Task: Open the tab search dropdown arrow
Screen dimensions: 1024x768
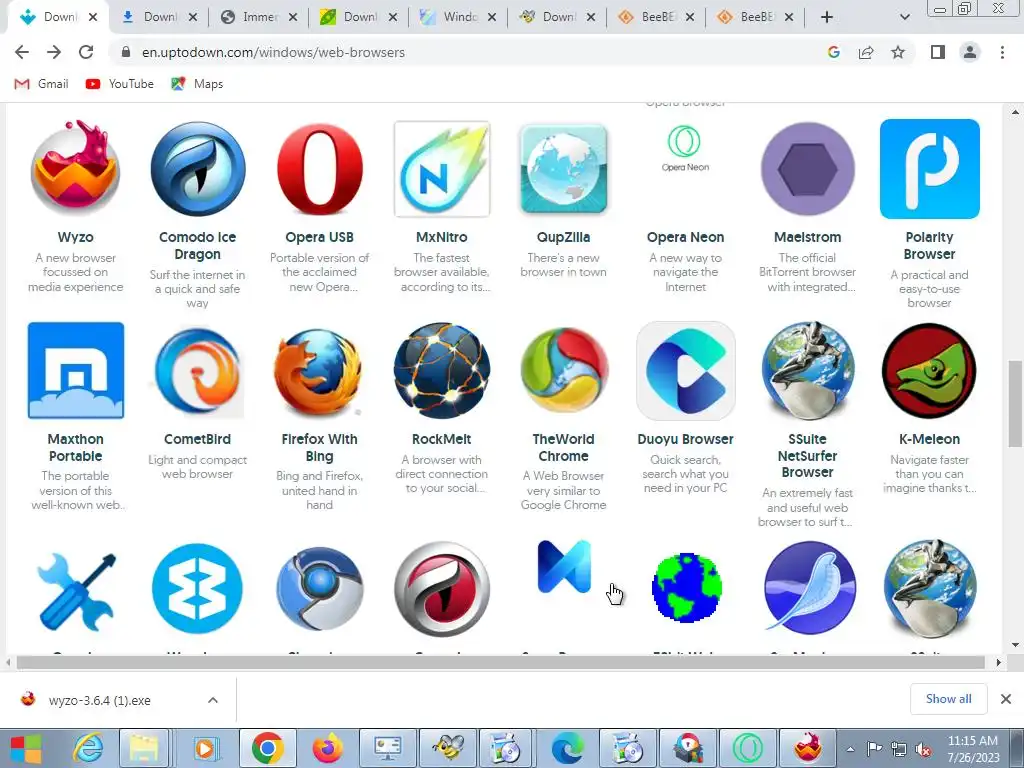Action: click(x=904, y=17)
